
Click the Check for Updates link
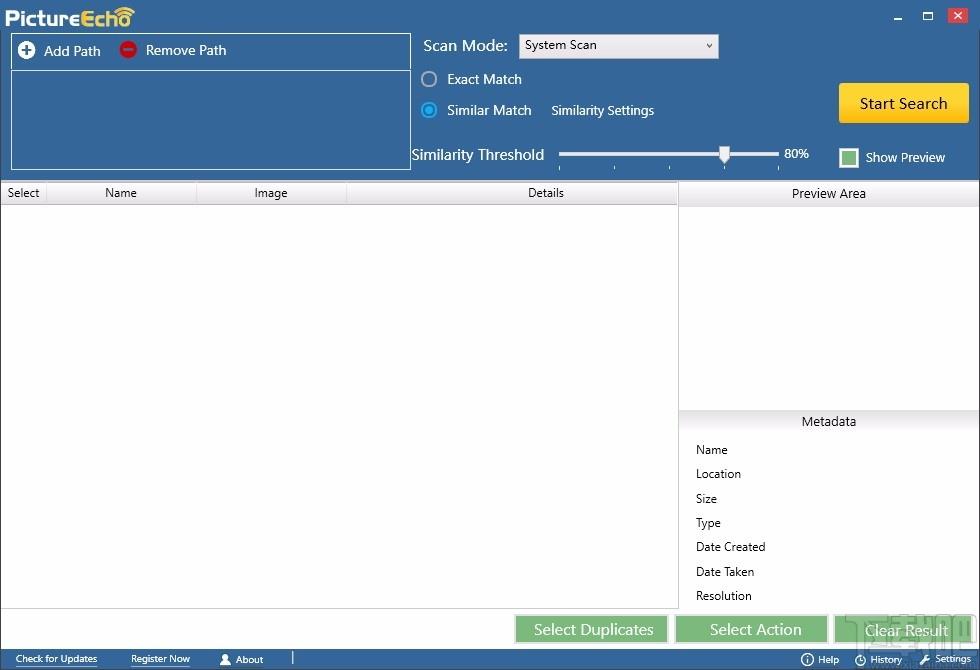(x=56, y=659)
